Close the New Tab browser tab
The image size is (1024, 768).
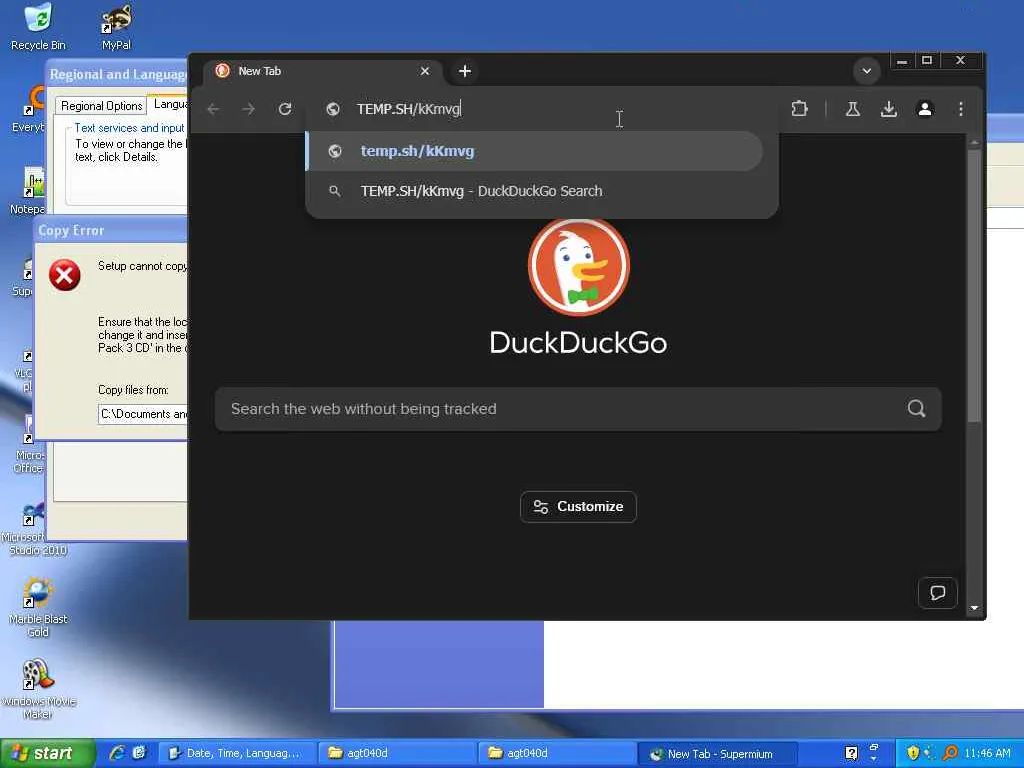pos(425,71)
